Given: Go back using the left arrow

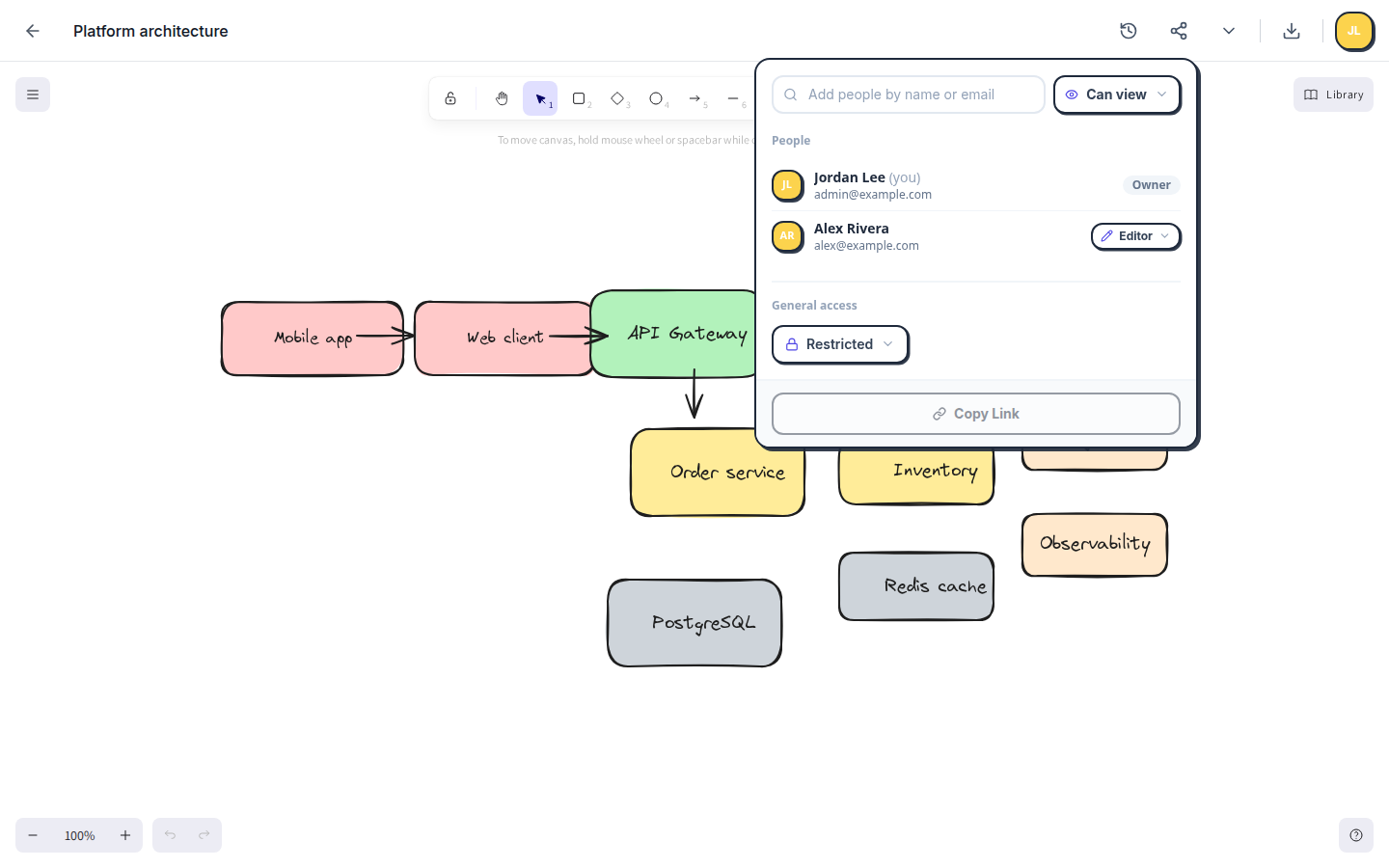Looking at the screenshot, I should click(x=33, y=31).
